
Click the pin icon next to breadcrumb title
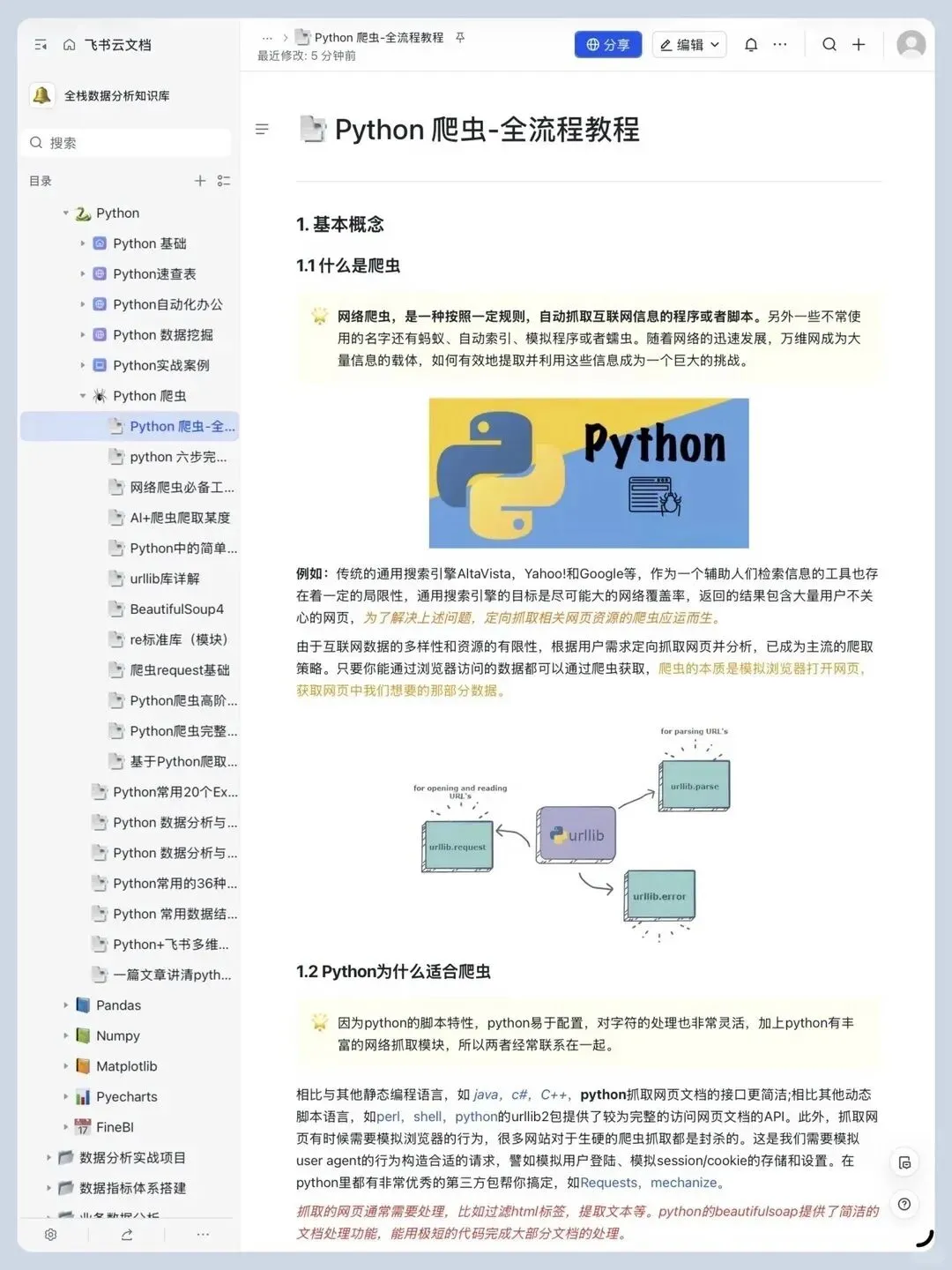(460, 38)
